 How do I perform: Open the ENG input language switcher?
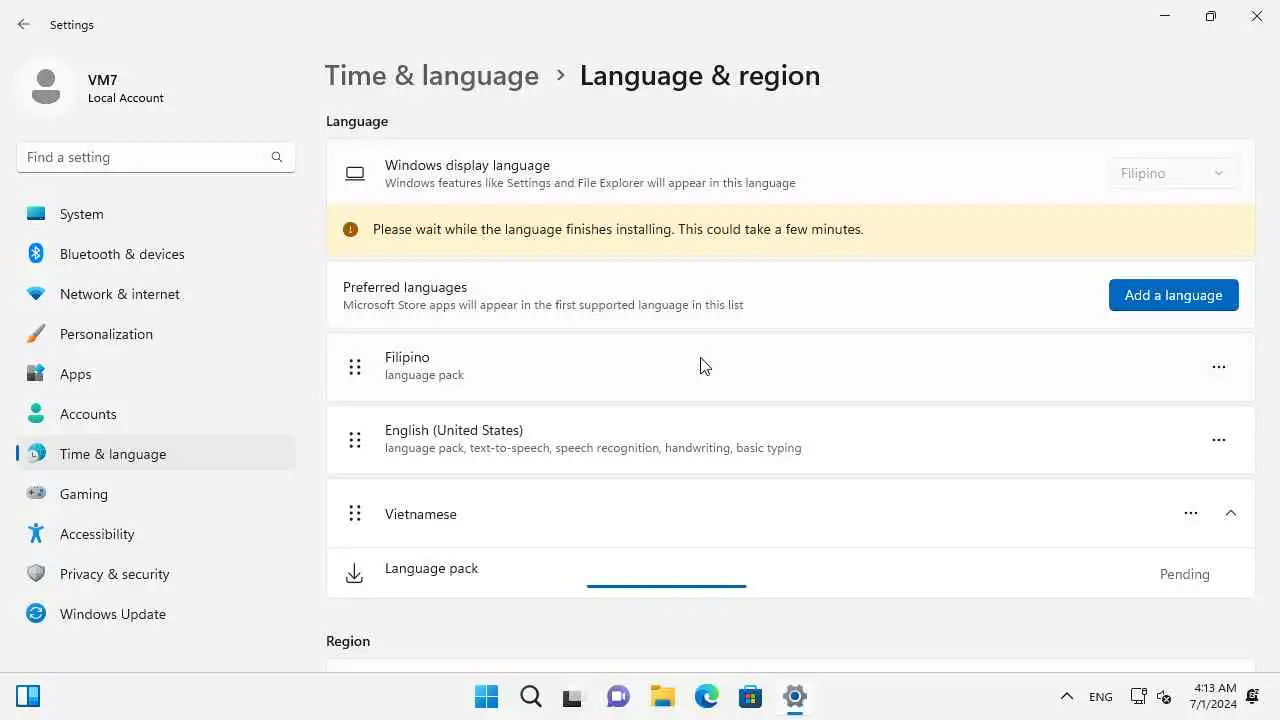click(1101, 696)
